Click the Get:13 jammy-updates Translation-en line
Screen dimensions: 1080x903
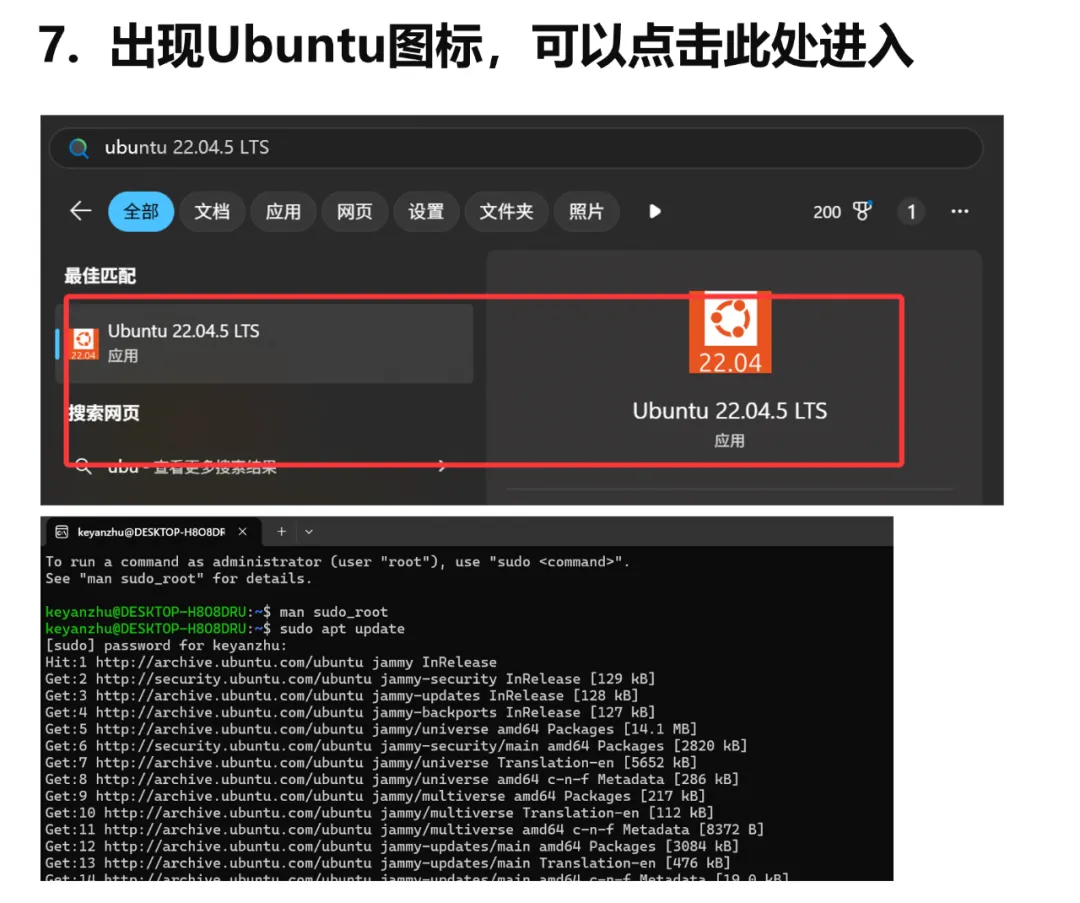388,863
